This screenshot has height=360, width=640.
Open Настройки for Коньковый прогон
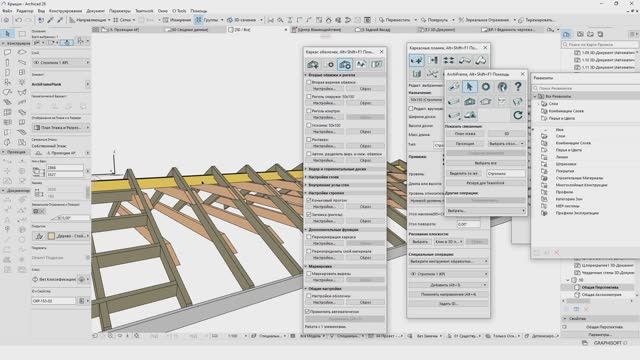(x=324, y=207)
